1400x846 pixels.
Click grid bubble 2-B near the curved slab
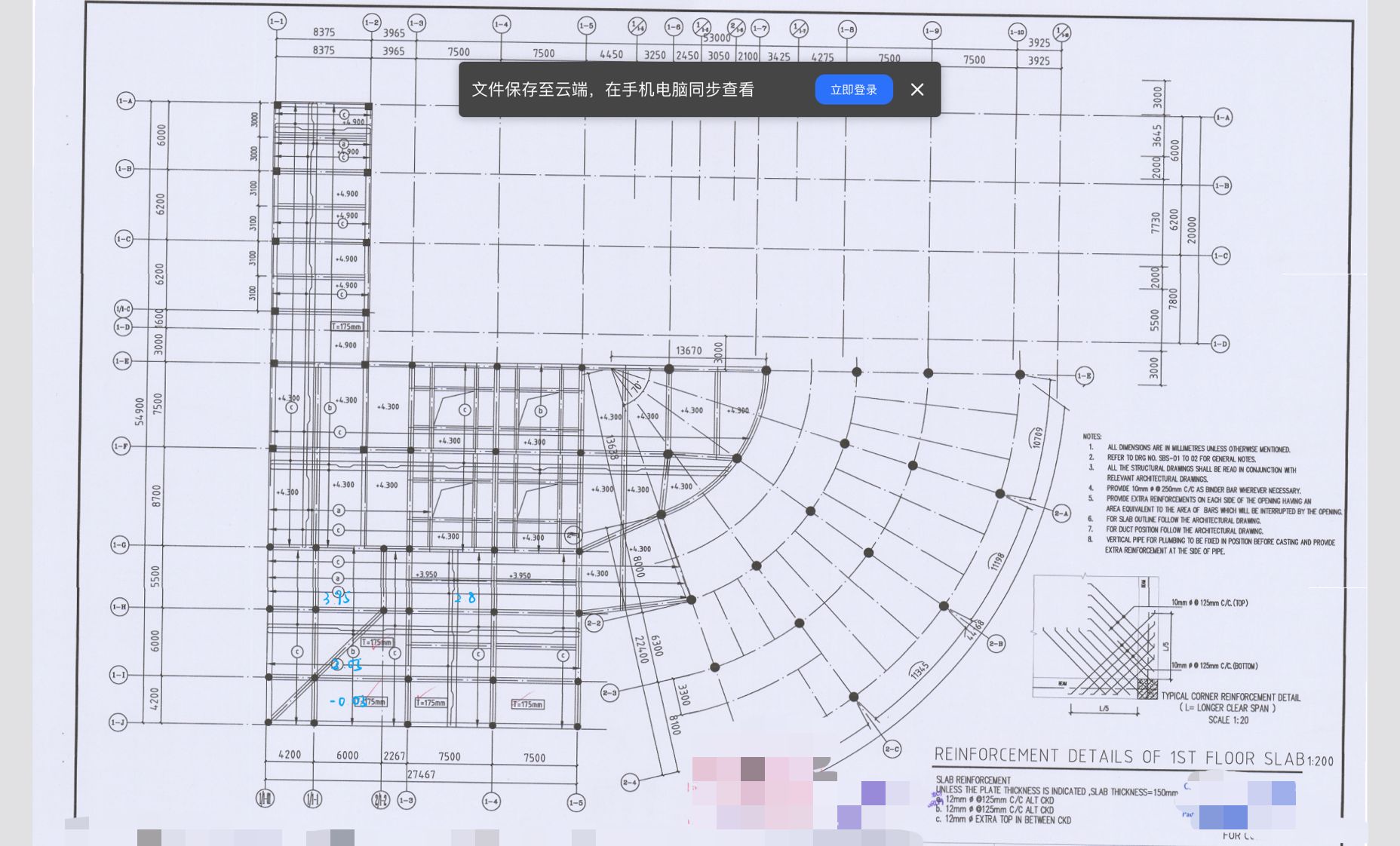point(996,644)
